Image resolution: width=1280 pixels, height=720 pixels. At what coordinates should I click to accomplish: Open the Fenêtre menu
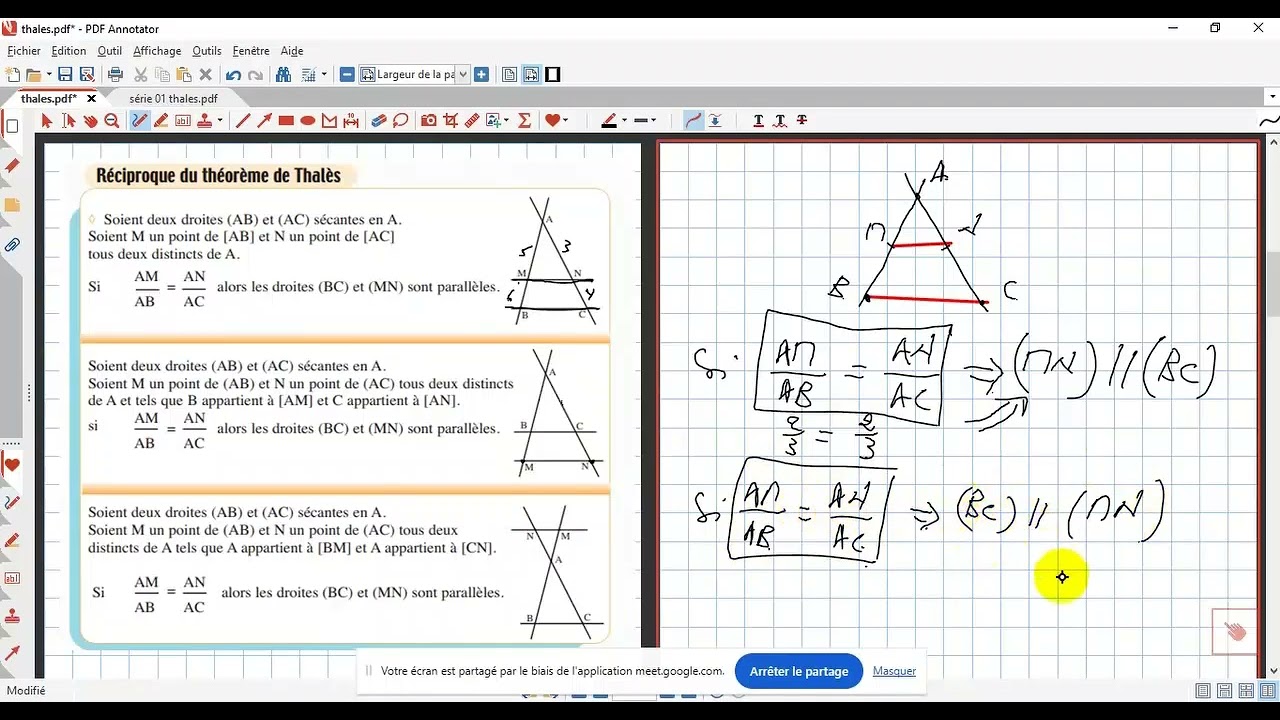[x=251, y=51]
